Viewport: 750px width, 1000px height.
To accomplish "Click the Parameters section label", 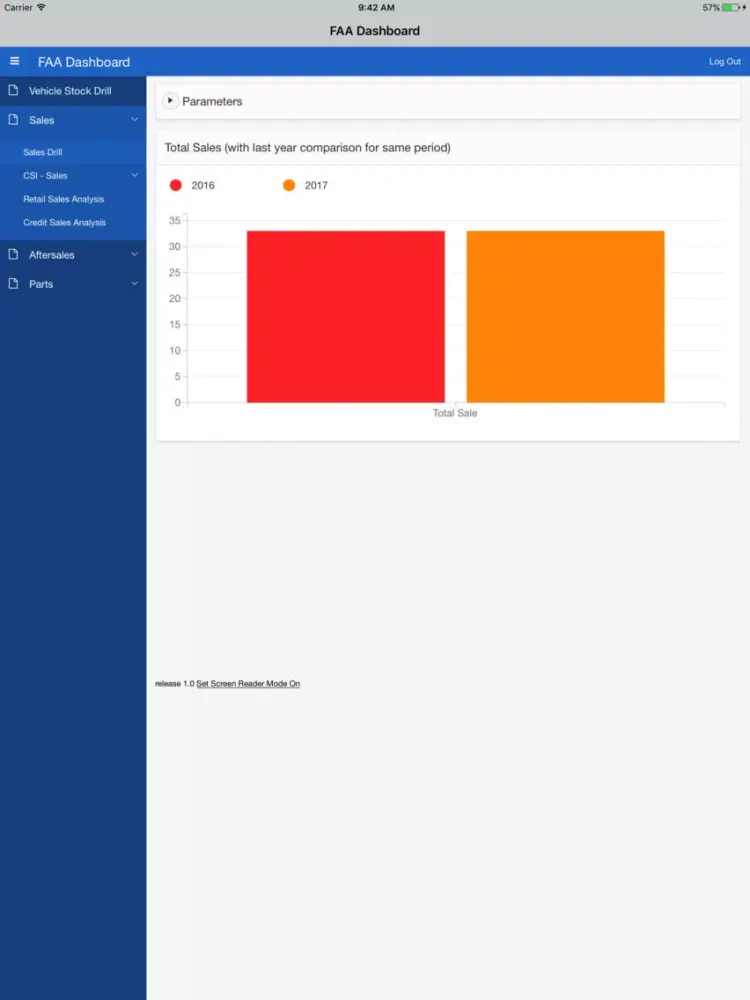I will pyautogui.click(x=212, y=101).
